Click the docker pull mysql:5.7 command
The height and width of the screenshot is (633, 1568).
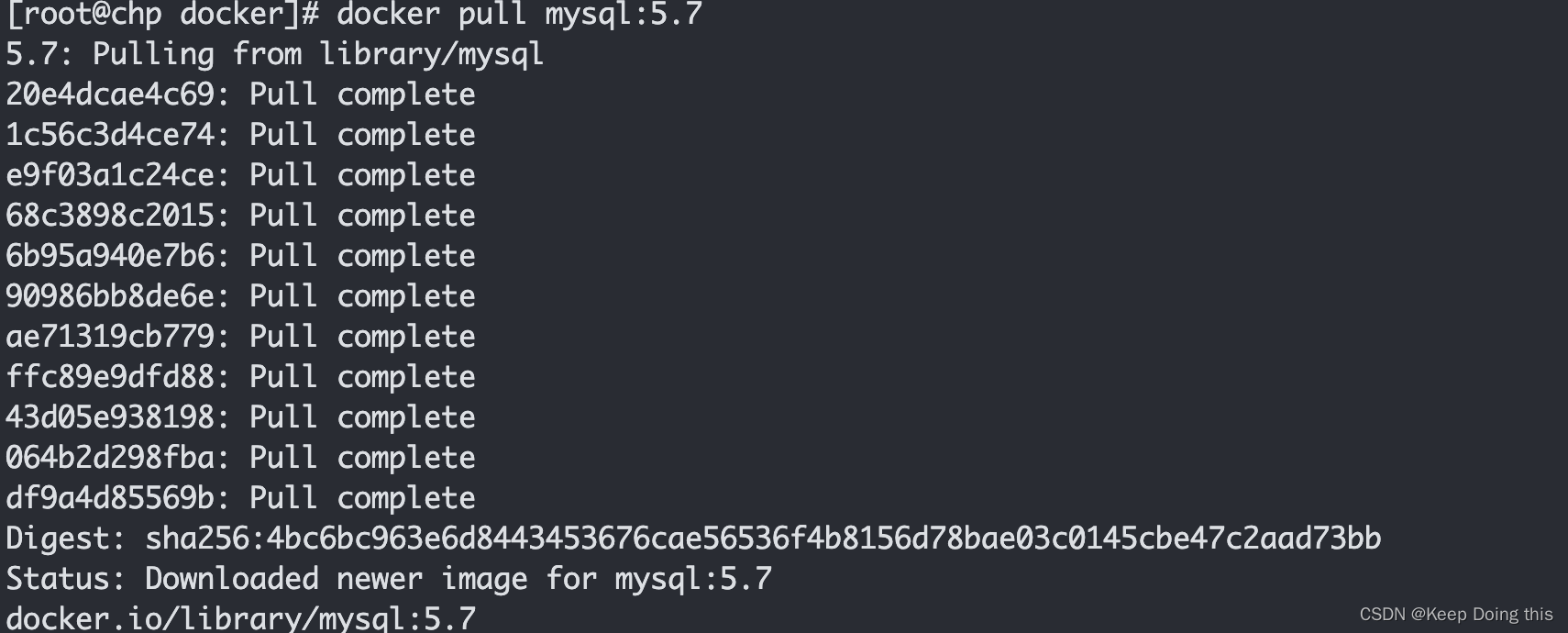519,15
